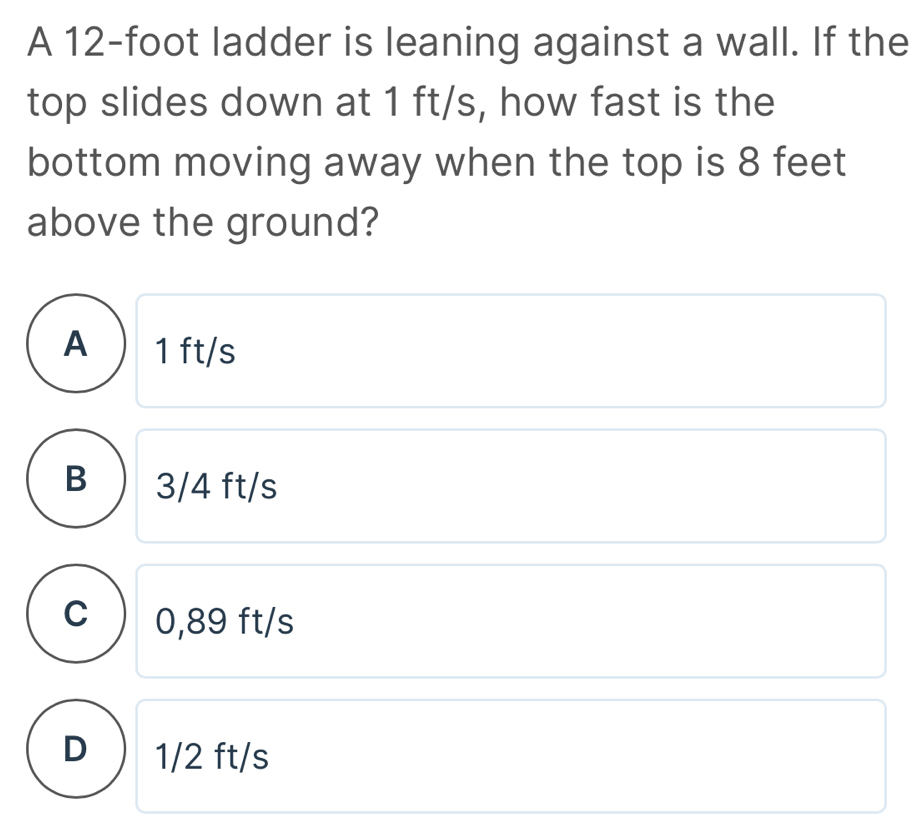Click inside the option D answer box
Screen dimensions: 922x823
[511, 755]
